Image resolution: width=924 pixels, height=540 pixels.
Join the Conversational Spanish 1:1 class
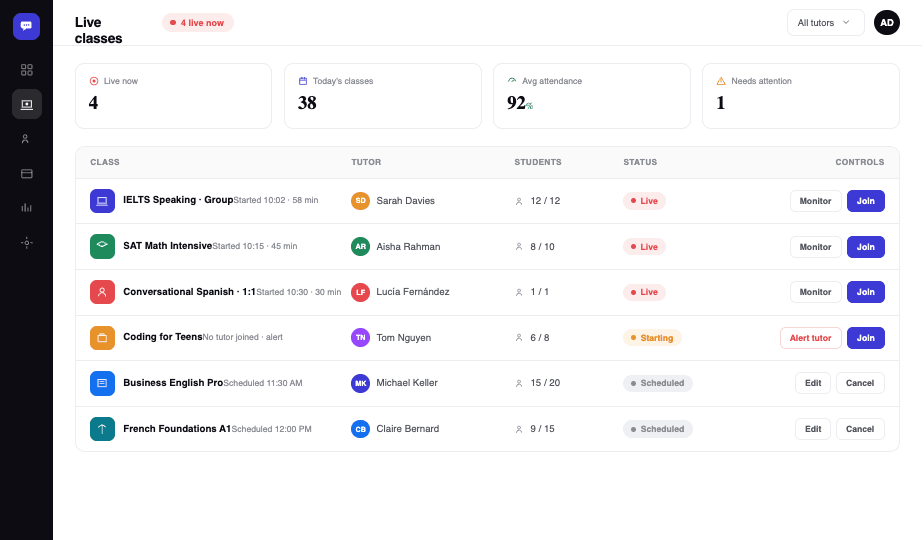click(x=866, y=292)
